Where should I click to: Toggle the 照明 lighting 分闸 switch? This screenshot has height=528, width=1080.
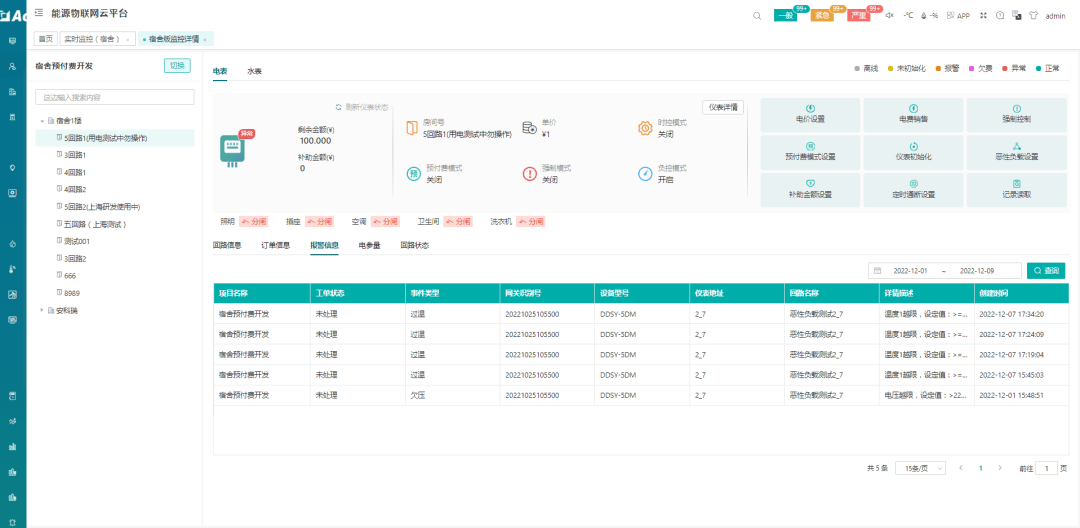253,222
